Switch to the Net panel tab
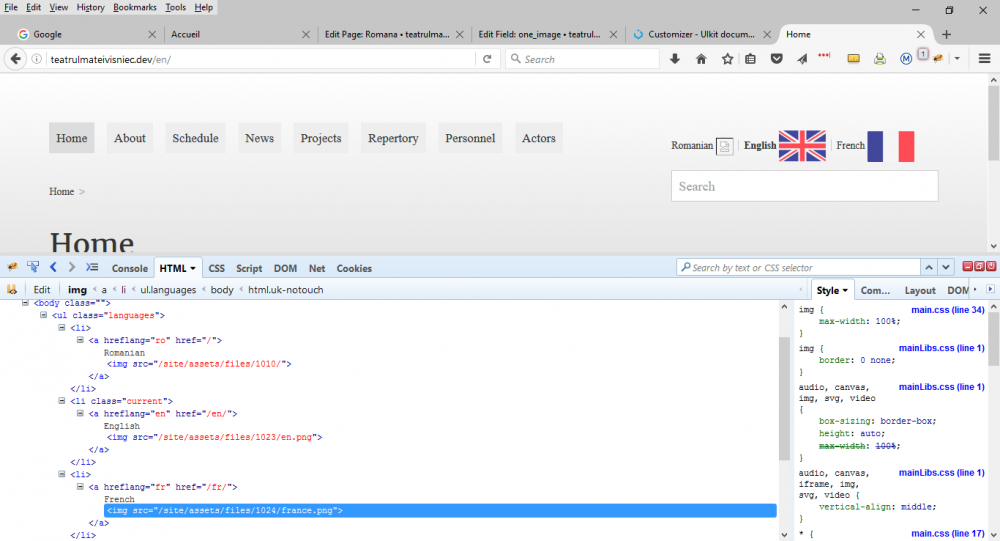Viewport: 1000px width, 541px height. click(317, 268)
